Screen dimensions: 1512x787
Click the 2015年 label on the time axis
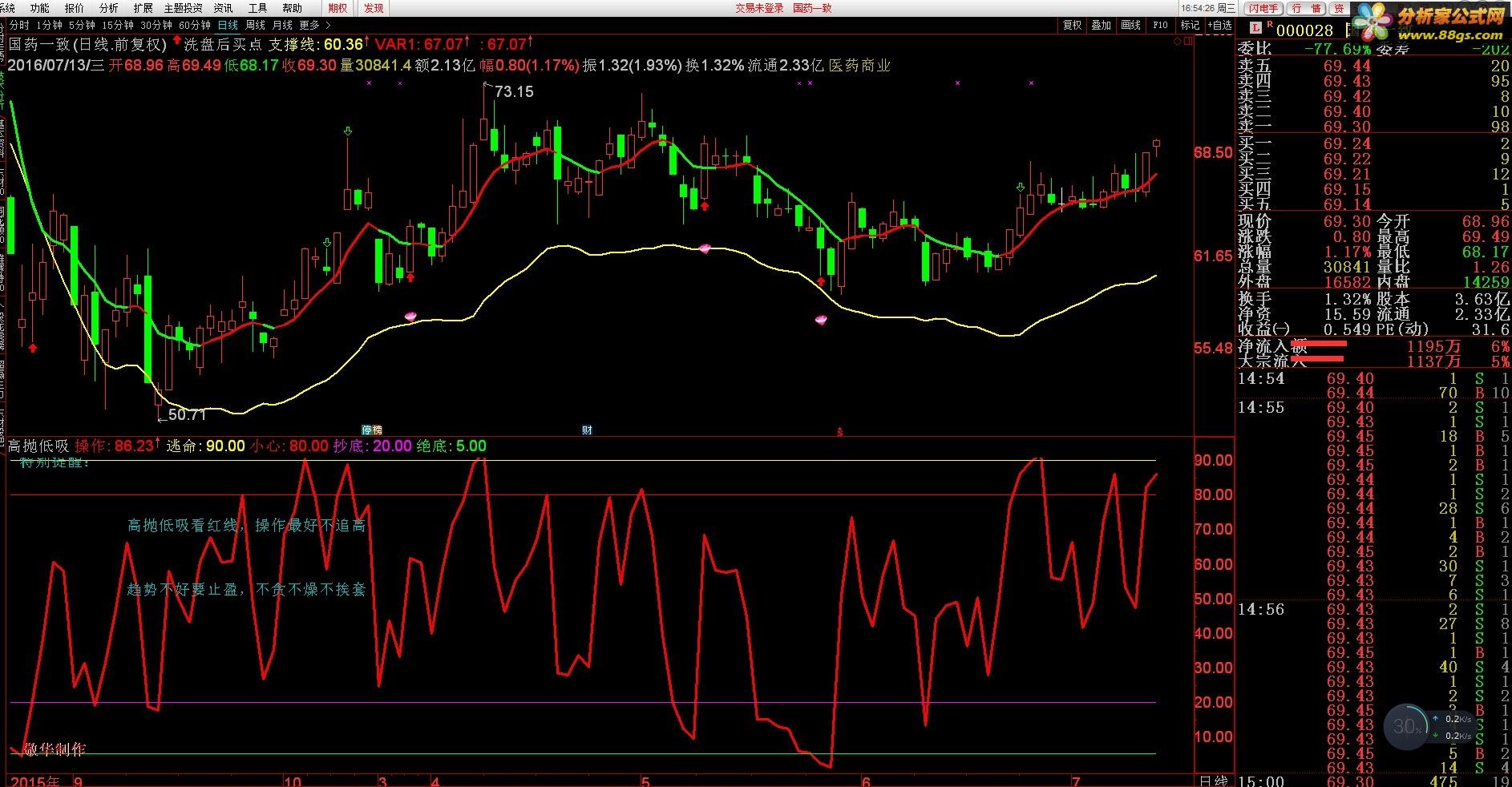pyautogui.click(x=35, y=781)
